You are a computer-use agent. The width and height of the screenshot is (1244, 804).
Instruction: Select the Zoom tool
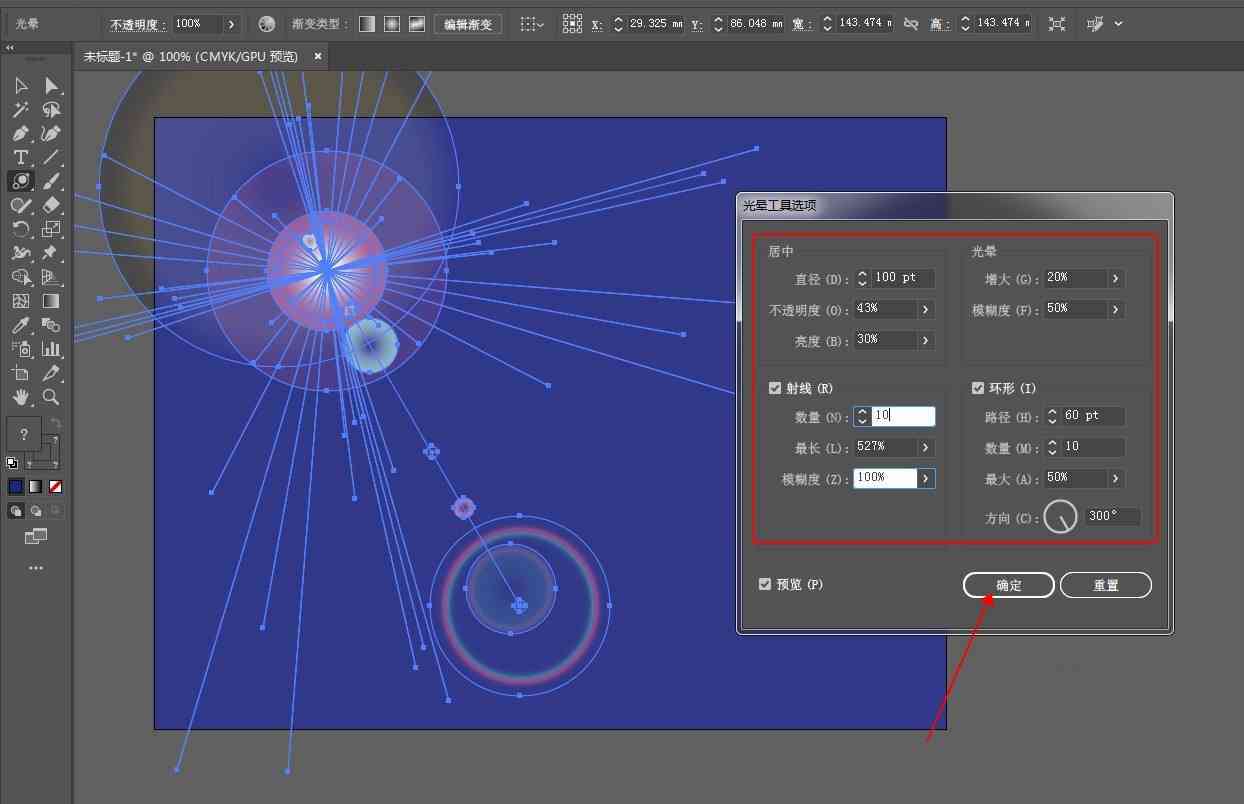[x=51, y=398]
